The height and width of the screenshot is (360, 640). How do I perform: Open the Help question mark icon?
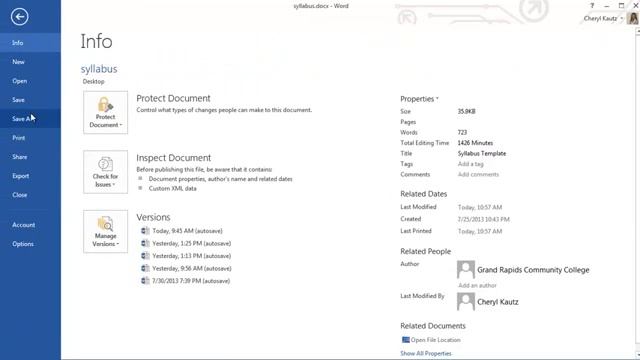pos(592,6)
